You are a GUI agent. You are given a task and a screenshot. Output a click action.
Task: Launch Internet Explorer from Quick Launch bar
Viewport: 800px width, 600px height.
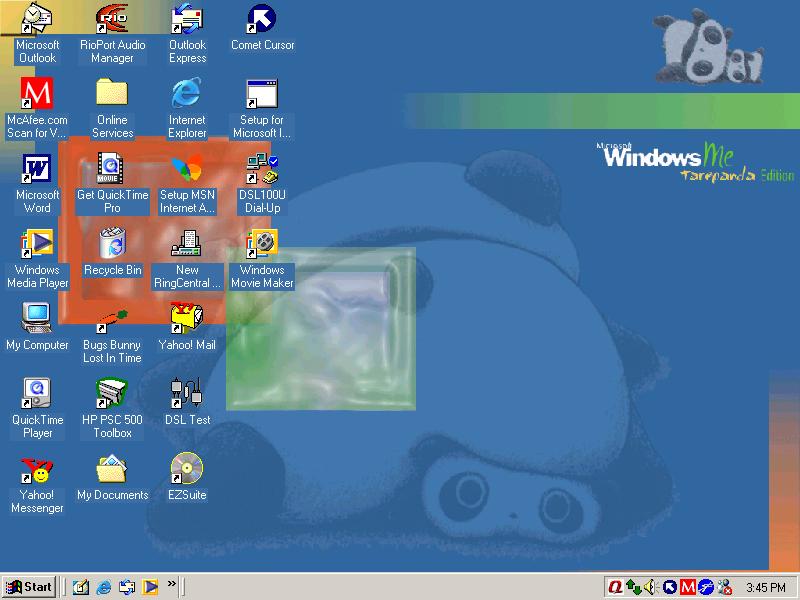[104, 587]
